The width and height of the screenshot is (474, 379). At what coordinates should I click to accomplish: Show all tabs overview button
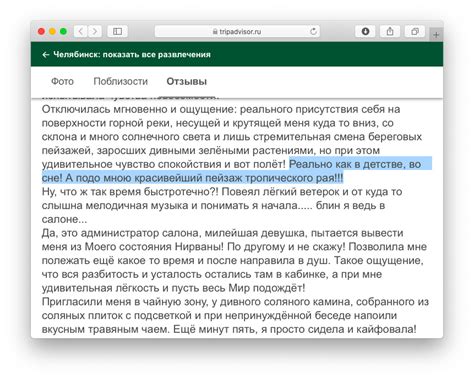click(415, 31)
